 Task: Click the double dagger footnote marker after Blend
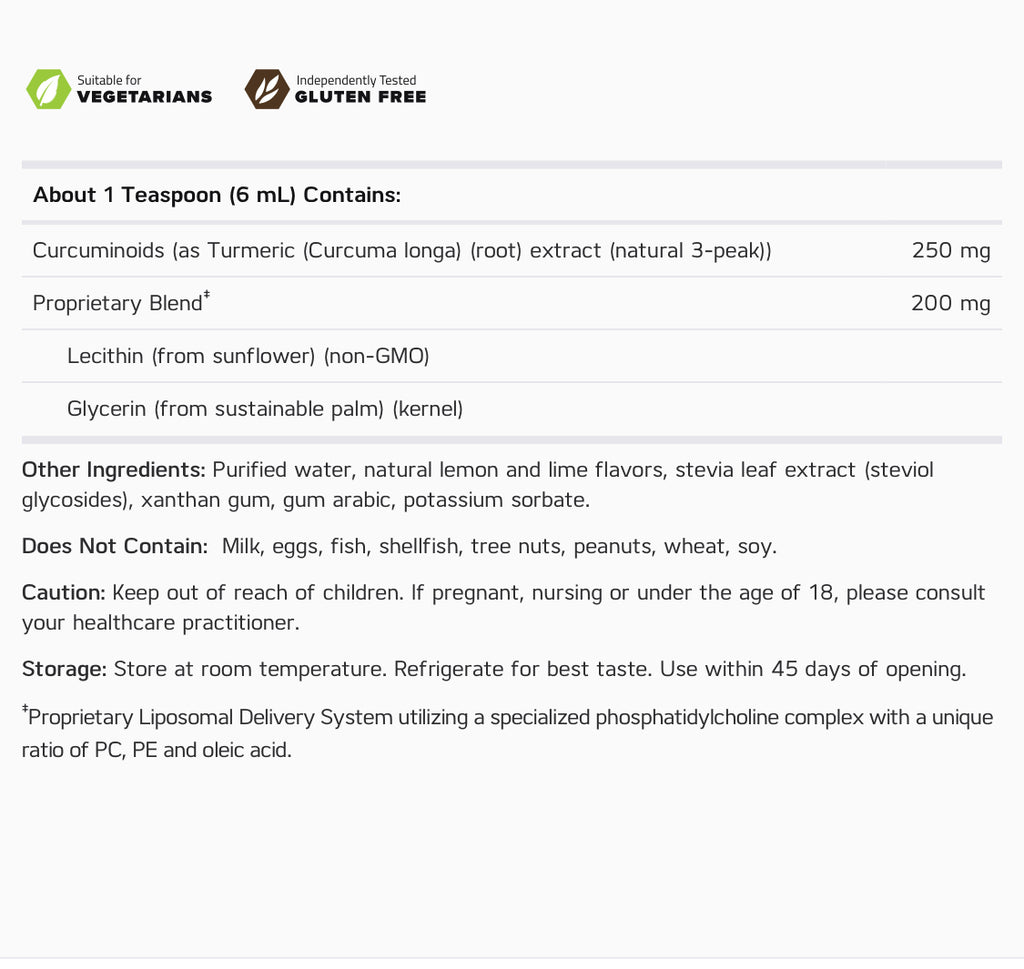pyautogui.click(x=207, y=295)
